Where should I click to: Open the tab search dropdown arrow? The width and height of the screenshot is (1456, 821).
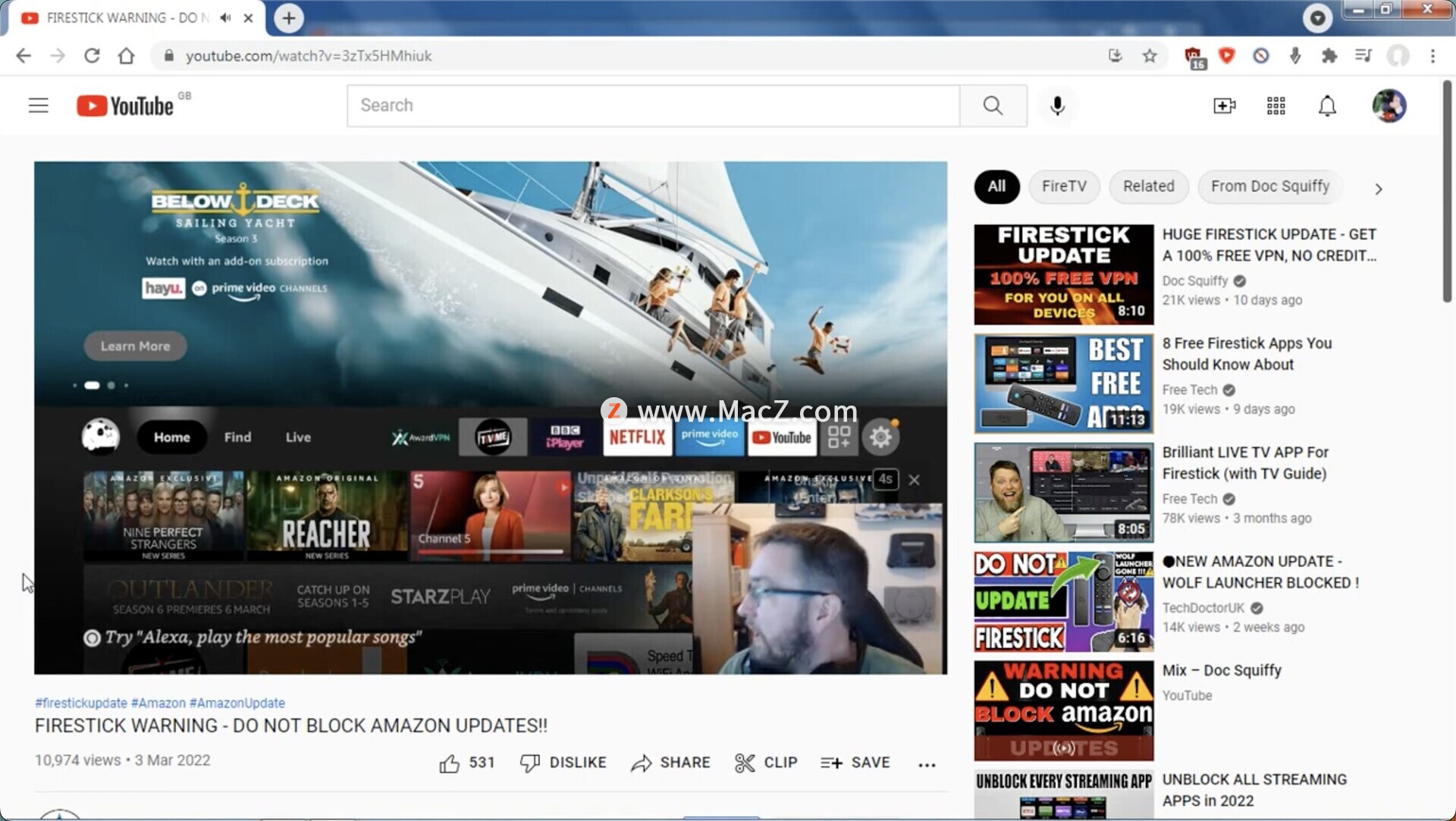pyautogui.click(x=1317, y=17)
